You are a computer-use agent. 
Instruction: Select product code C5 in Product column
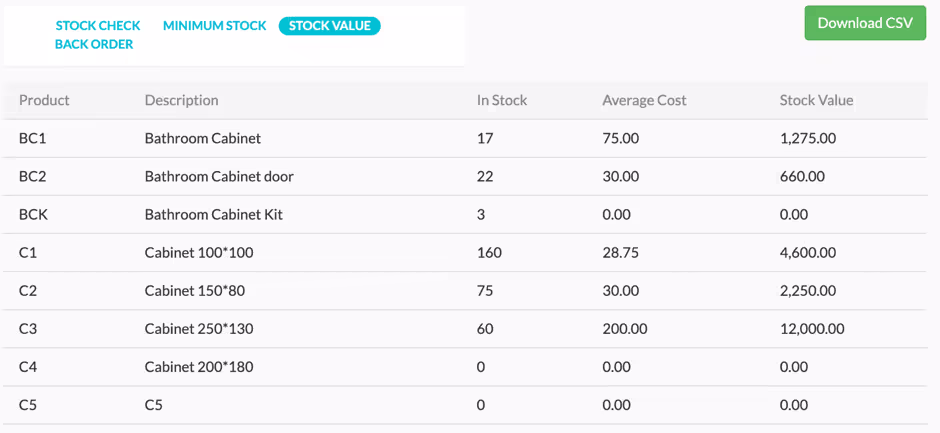click(x=28, y=405)
